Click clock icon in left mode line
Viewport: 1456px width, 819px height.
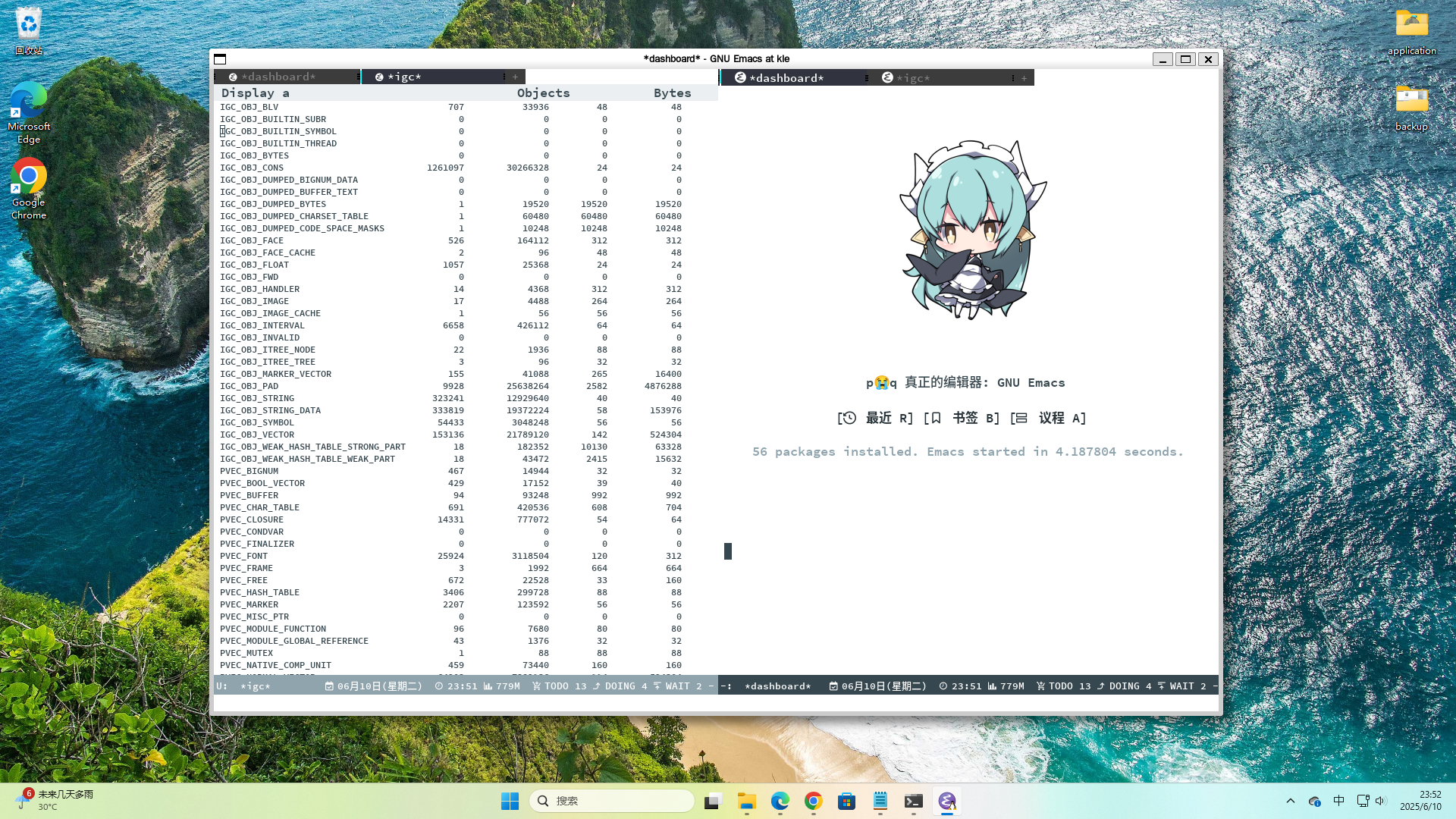coord(439,686)
